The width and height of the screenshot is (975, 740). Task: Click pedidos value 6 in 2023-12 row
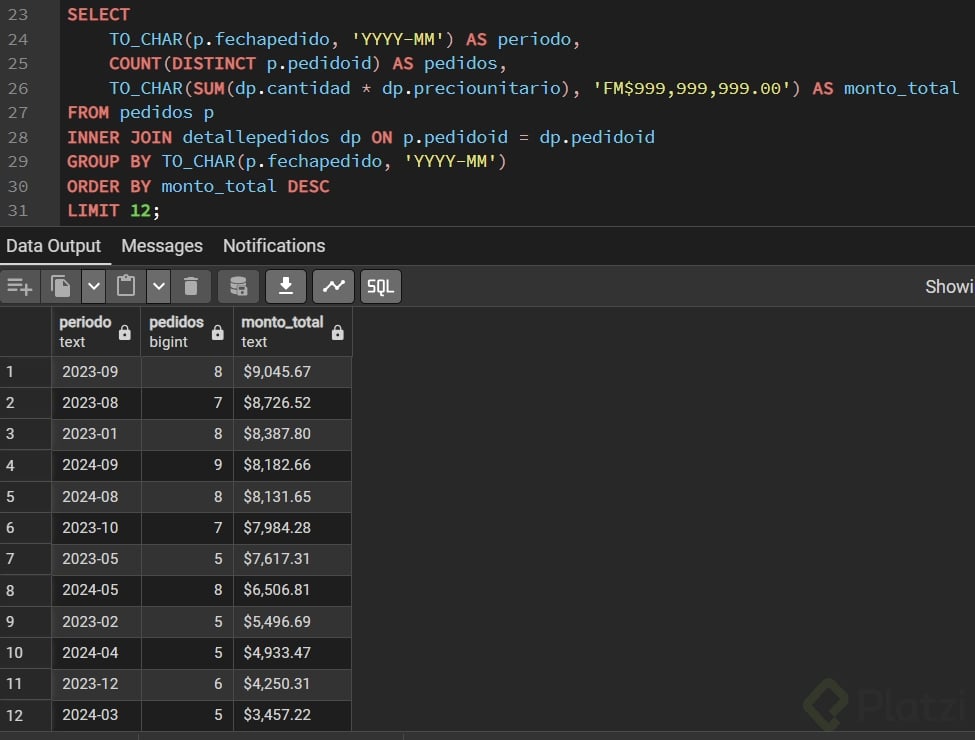(x=187, y=684)
